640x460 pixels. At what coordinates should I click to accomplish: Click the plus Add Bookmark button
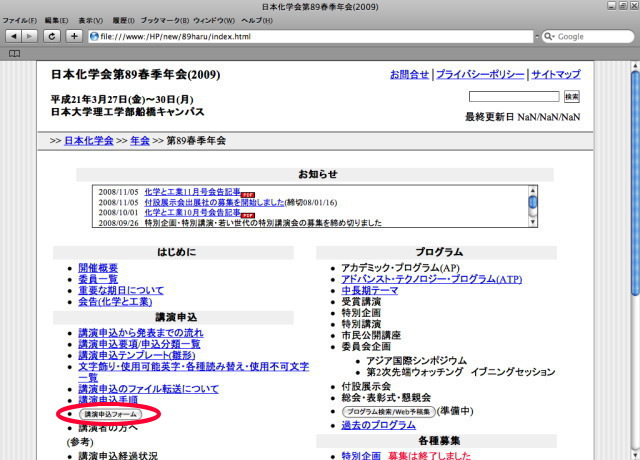coord(74,36)
